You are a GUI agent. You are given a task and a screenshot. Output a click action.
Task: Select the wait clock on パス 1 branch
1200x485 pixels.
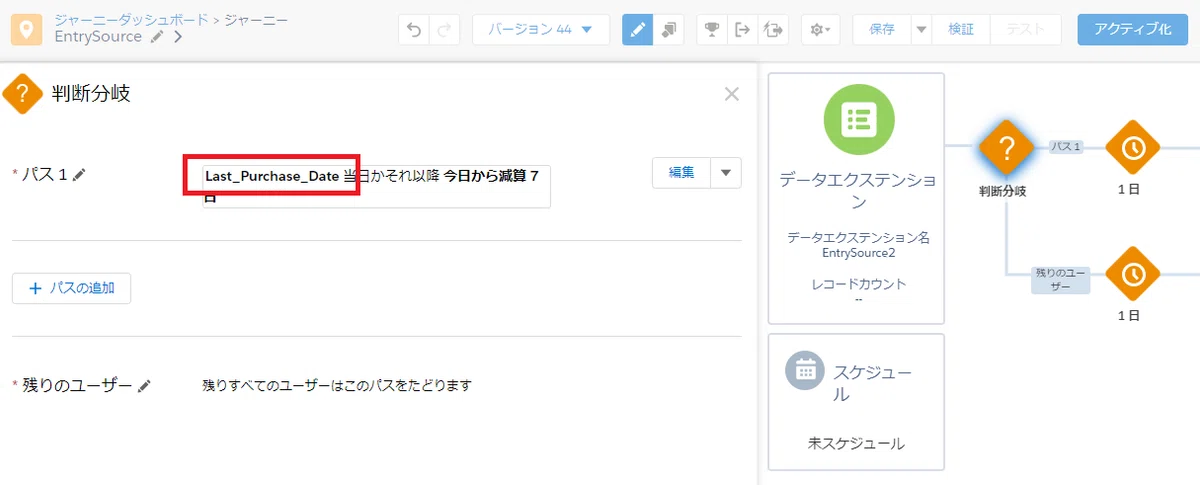point(1132,148)
